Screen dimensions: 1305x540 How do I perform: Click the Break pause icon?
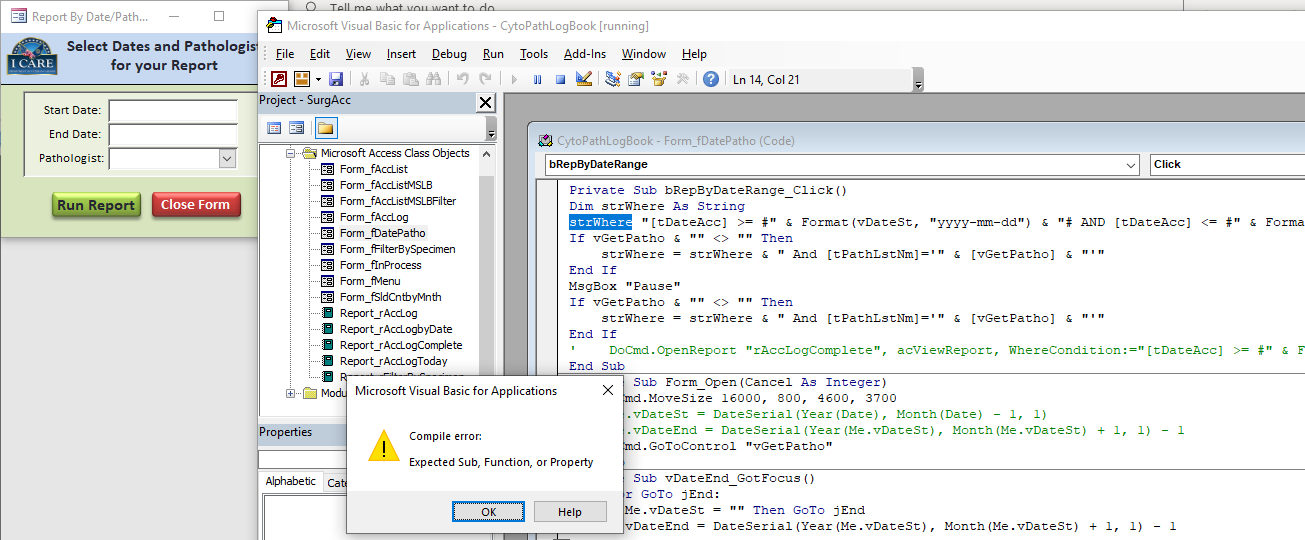[x=537, y=79]
